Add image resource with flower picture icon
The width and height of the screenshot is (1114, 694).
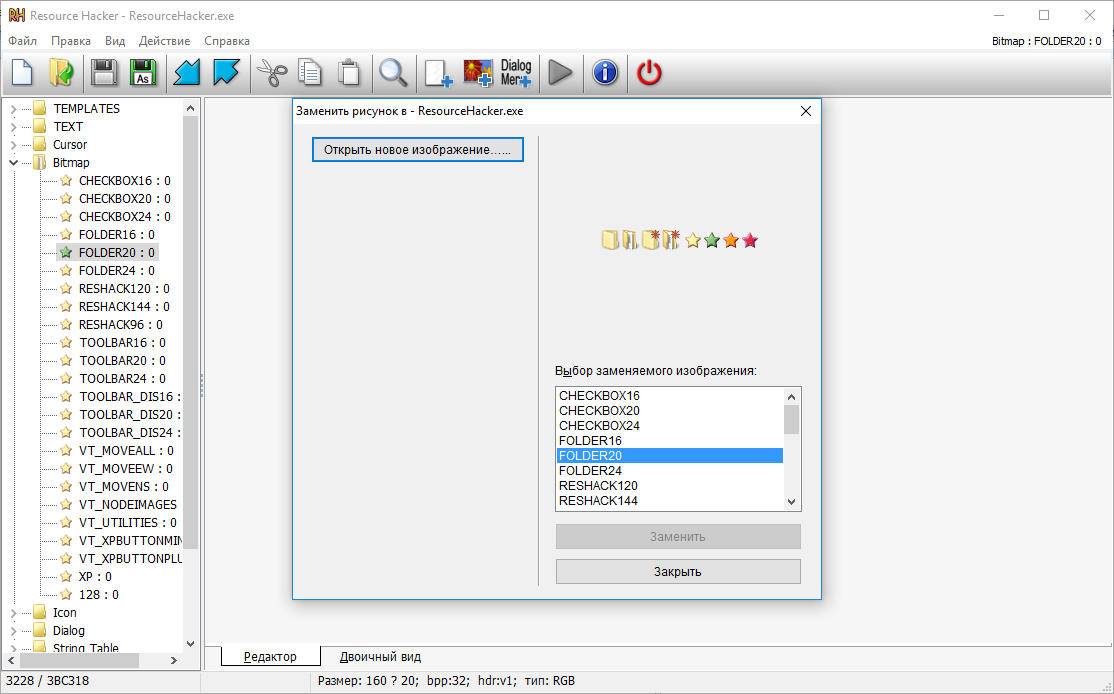(478, 72)
